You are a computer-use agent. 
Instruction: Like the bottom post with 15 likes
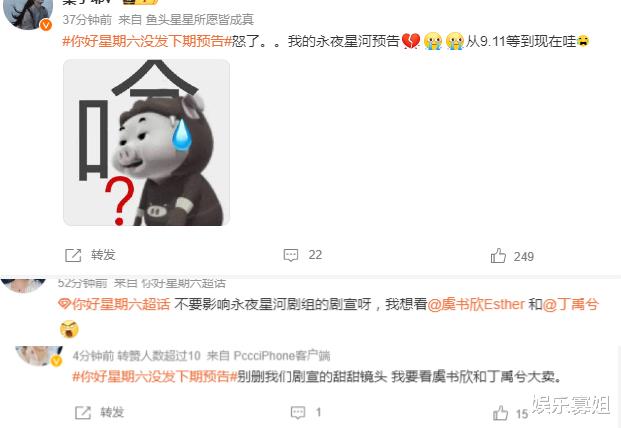501,413
